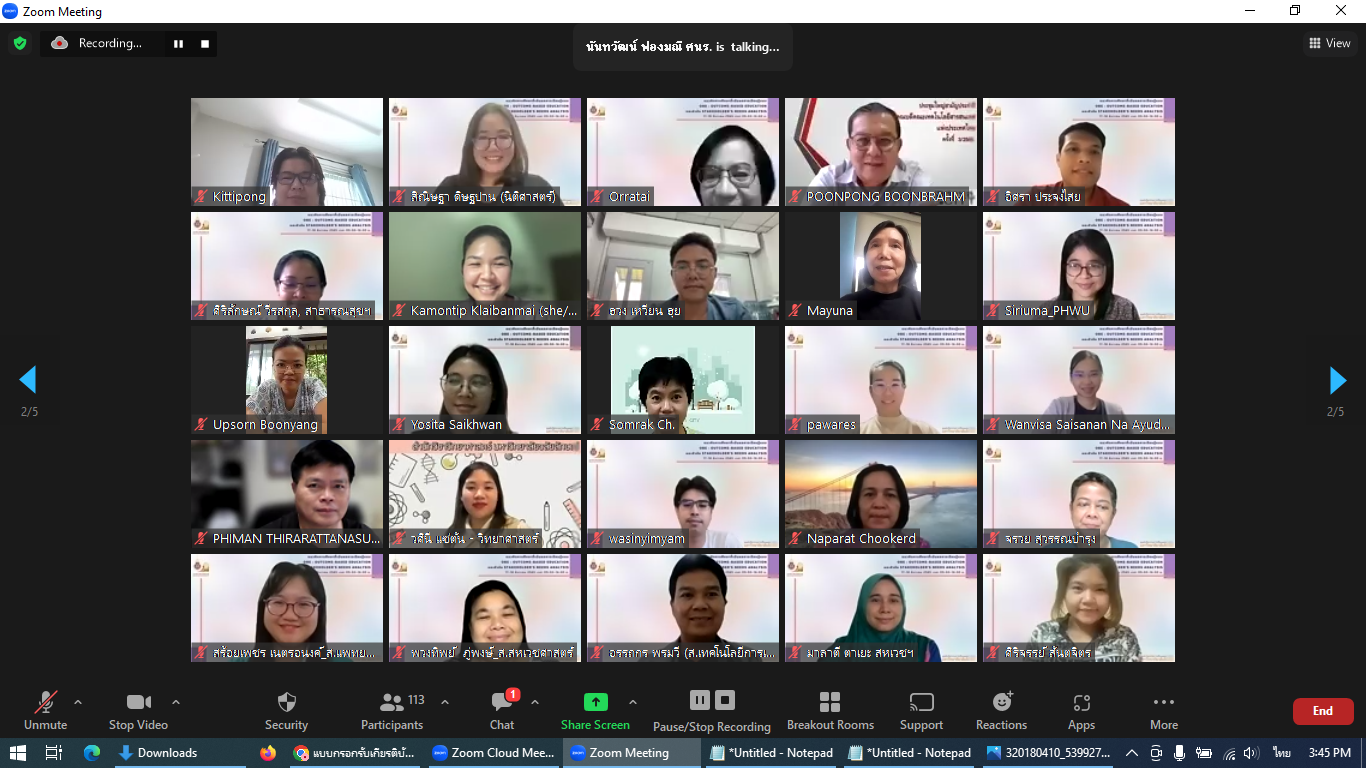The width and height of the screenshot is (1366, 768).
Task: Unmute the microphone
Action: click(x=45, y=711)
